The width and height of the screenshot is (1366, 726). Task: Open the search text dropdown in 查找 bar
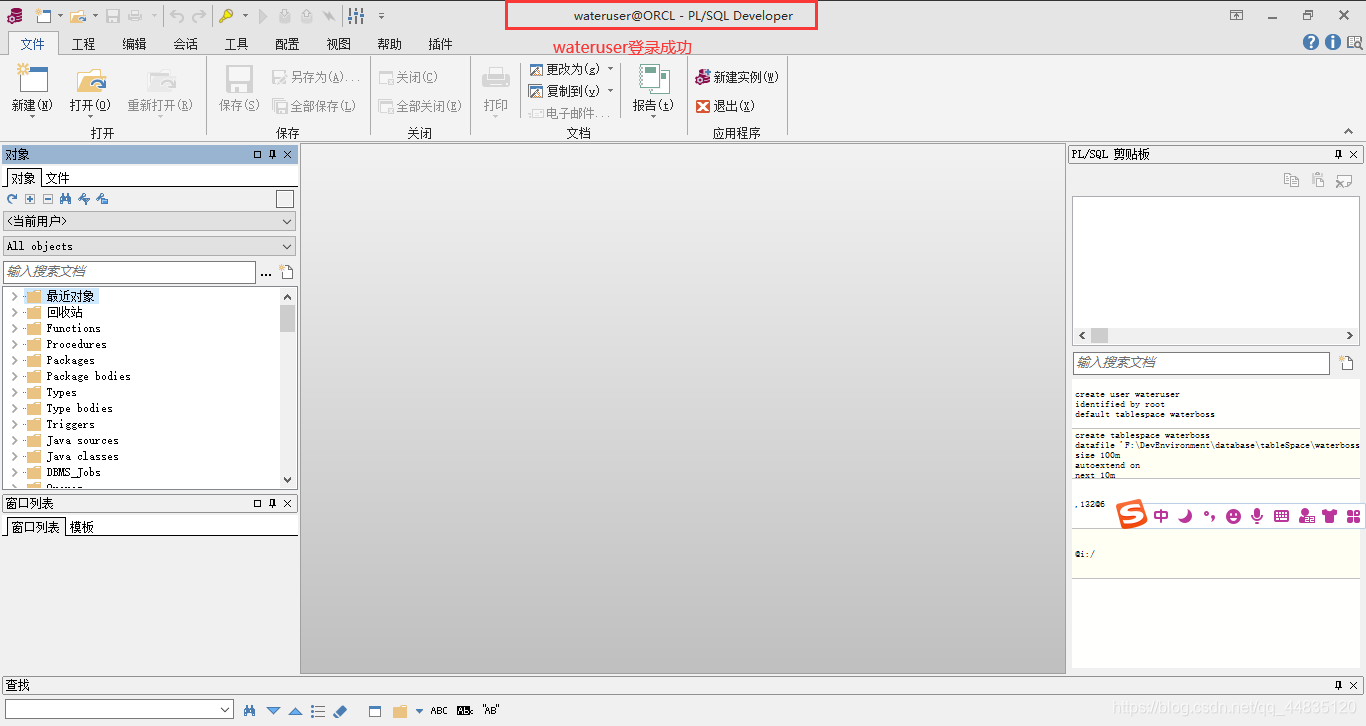pyautogui.click(x=225, y=710)
